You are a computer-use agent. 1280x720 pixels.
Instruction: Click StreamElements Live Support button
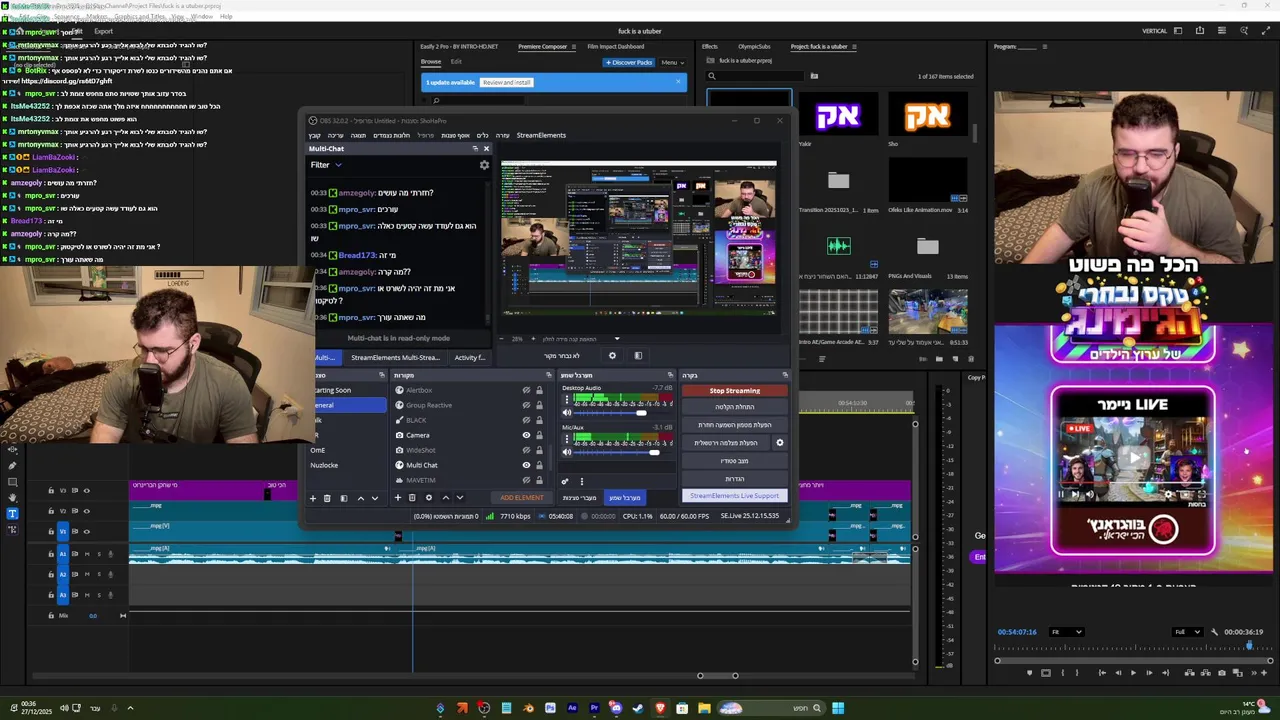point(734,496)
